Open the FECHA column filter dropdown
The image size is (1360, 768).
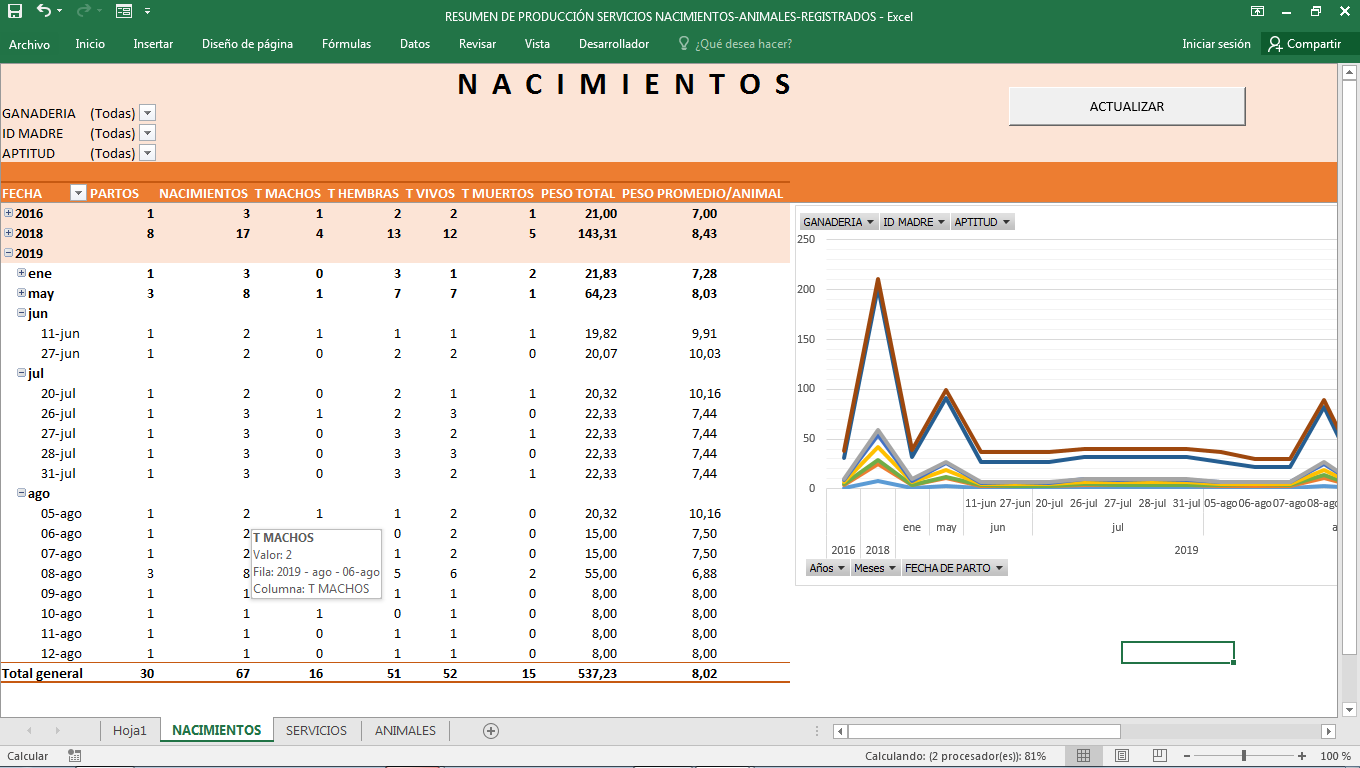78,193
